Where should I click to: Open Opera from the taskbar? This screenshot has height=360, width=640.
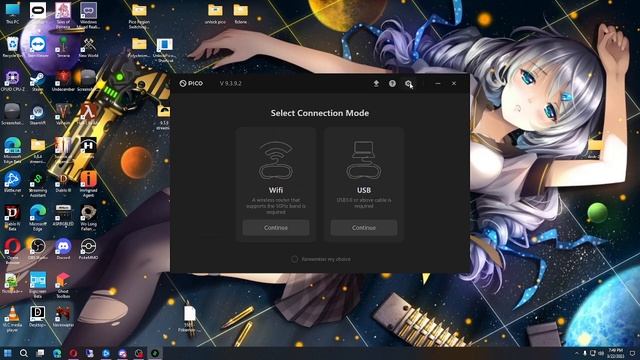[x=73, y=353]
